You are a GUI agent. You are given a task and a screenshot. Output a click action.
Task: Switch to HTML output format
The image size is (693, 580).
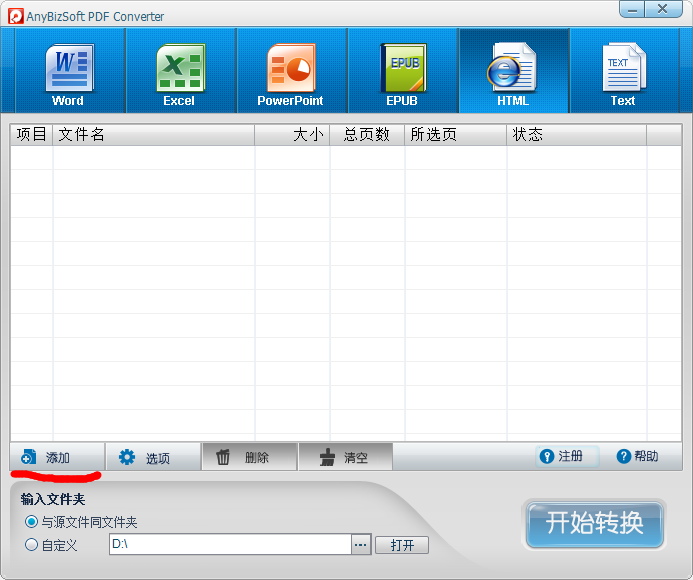pos(514,71)
